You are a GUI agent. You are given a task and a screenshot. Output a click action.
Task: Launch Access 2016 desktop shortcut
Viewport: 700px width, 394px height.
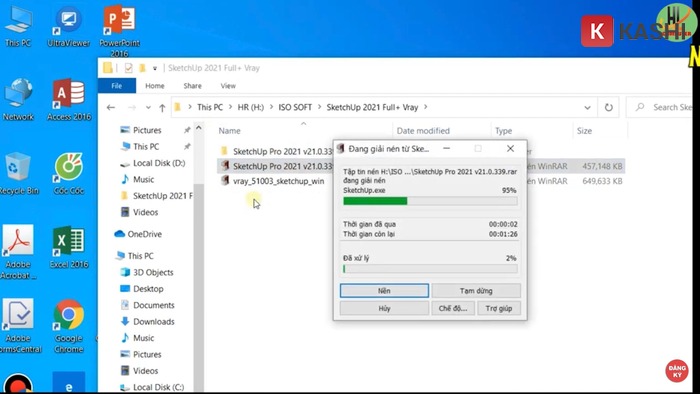(69, 100)
